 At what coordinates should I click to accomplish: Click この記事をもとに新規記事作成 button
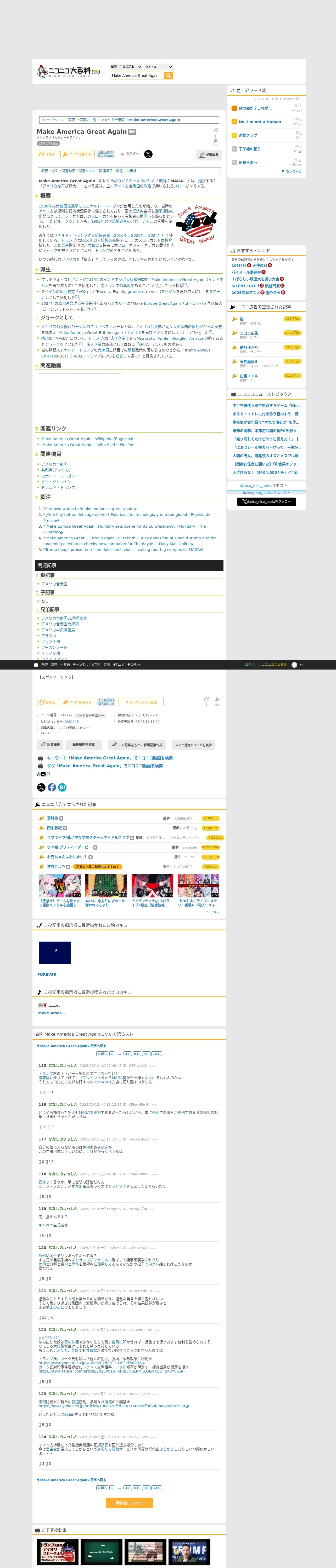(x=137, y=745)
